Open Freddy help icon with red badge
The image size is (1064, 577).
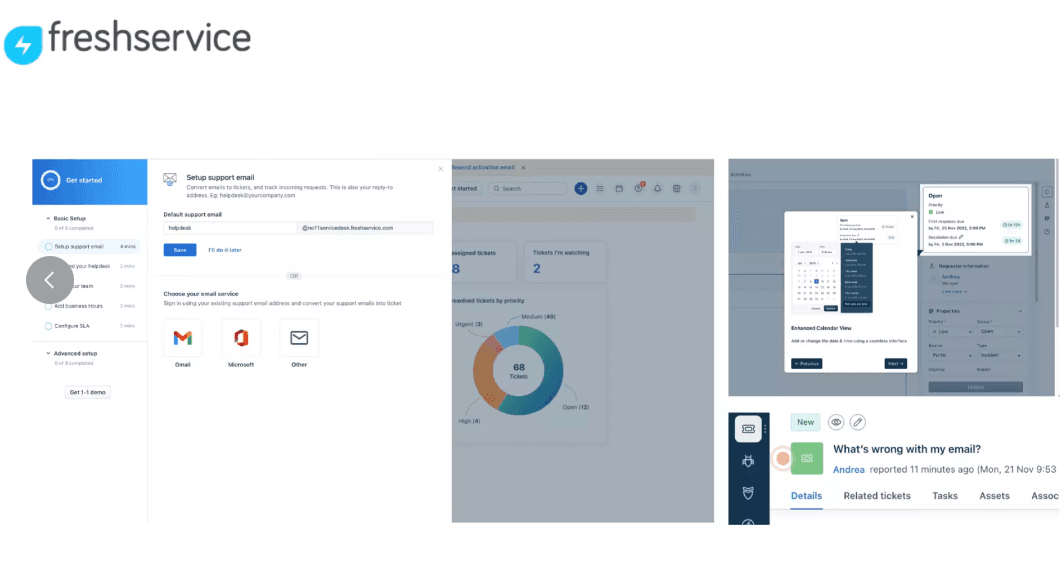[638, 188]
